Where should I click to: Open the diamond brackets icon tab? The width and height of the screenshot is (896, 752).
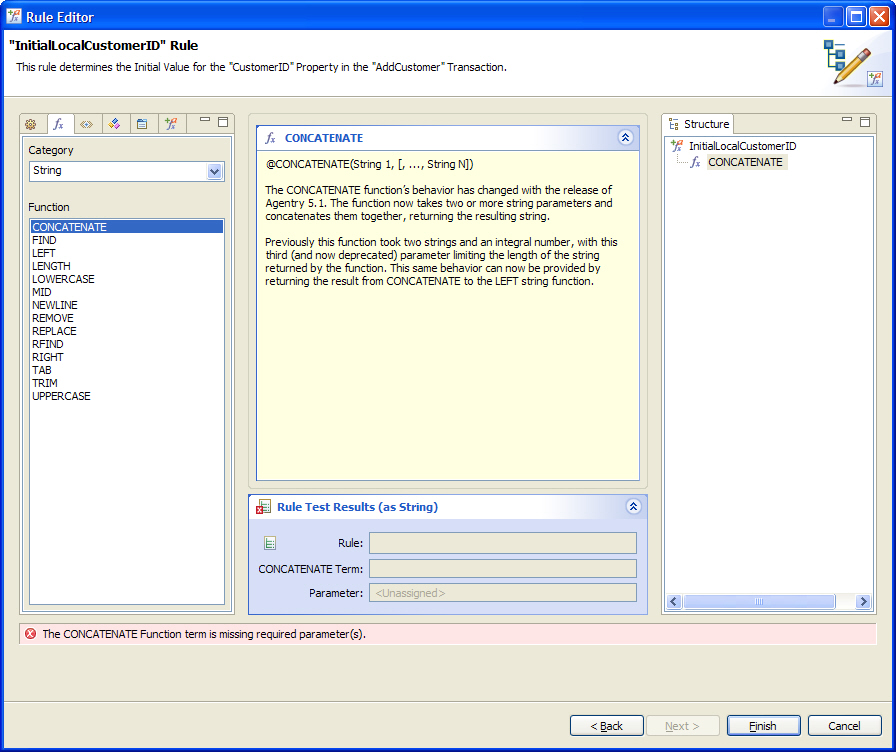click(x=87, y=124)
